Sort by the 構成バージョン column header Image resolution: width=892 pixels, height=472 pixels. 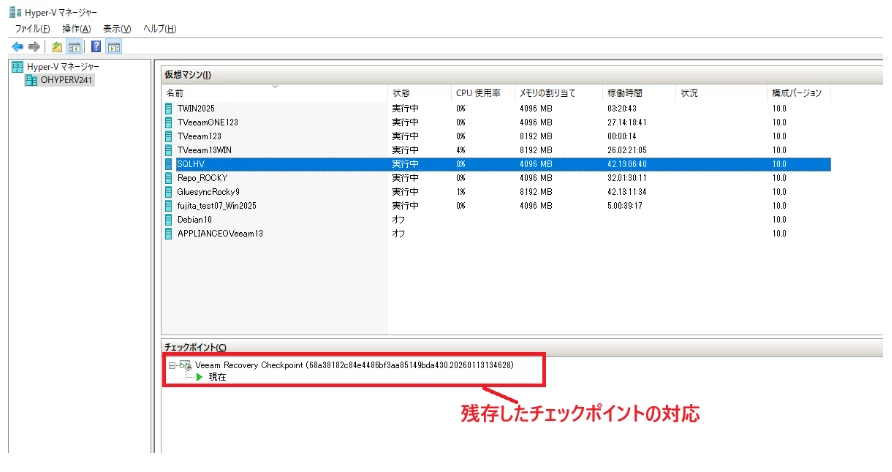pyautogui.click(x=799, y=93)
